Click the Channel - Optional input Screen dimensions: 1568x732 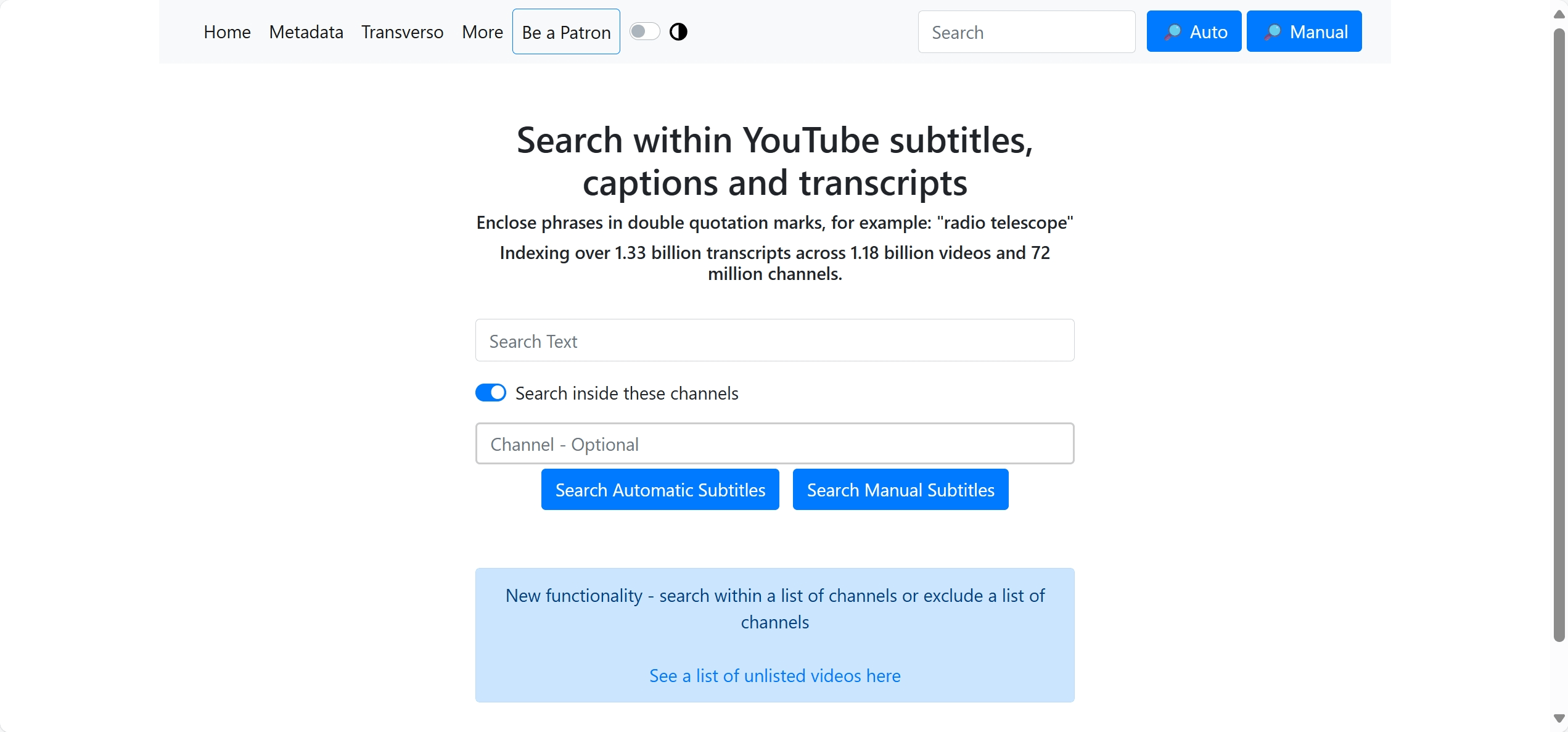click(x=774, y=443)
